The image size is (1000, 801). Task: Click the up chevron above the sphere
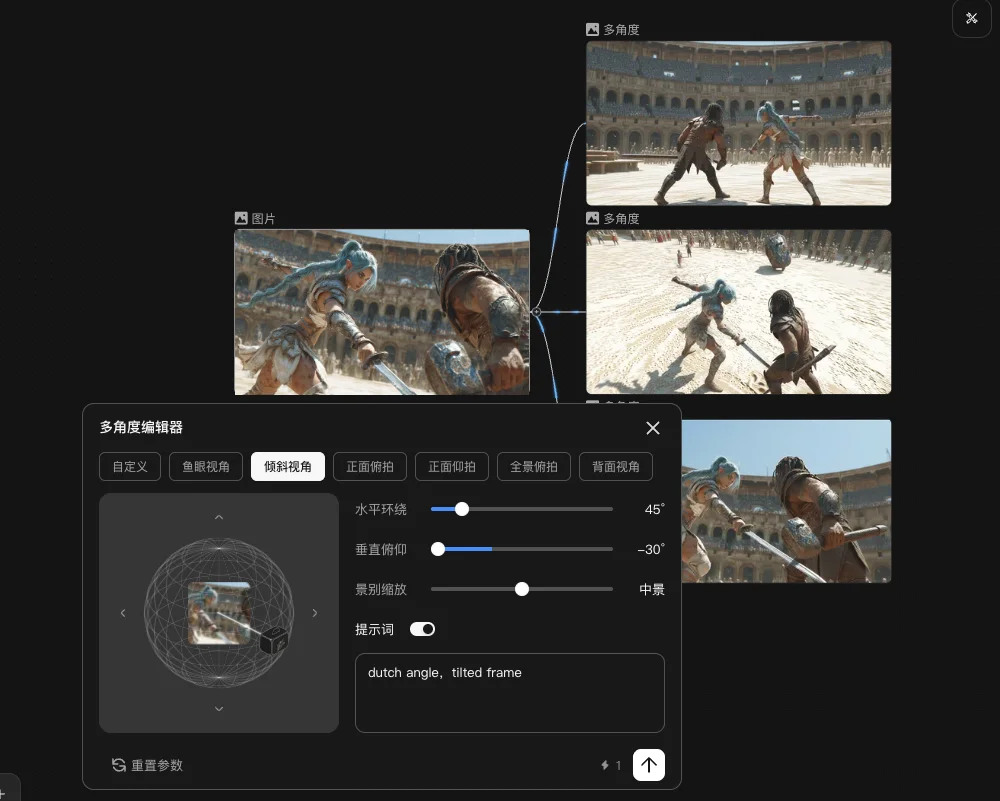tap(218, 517)
